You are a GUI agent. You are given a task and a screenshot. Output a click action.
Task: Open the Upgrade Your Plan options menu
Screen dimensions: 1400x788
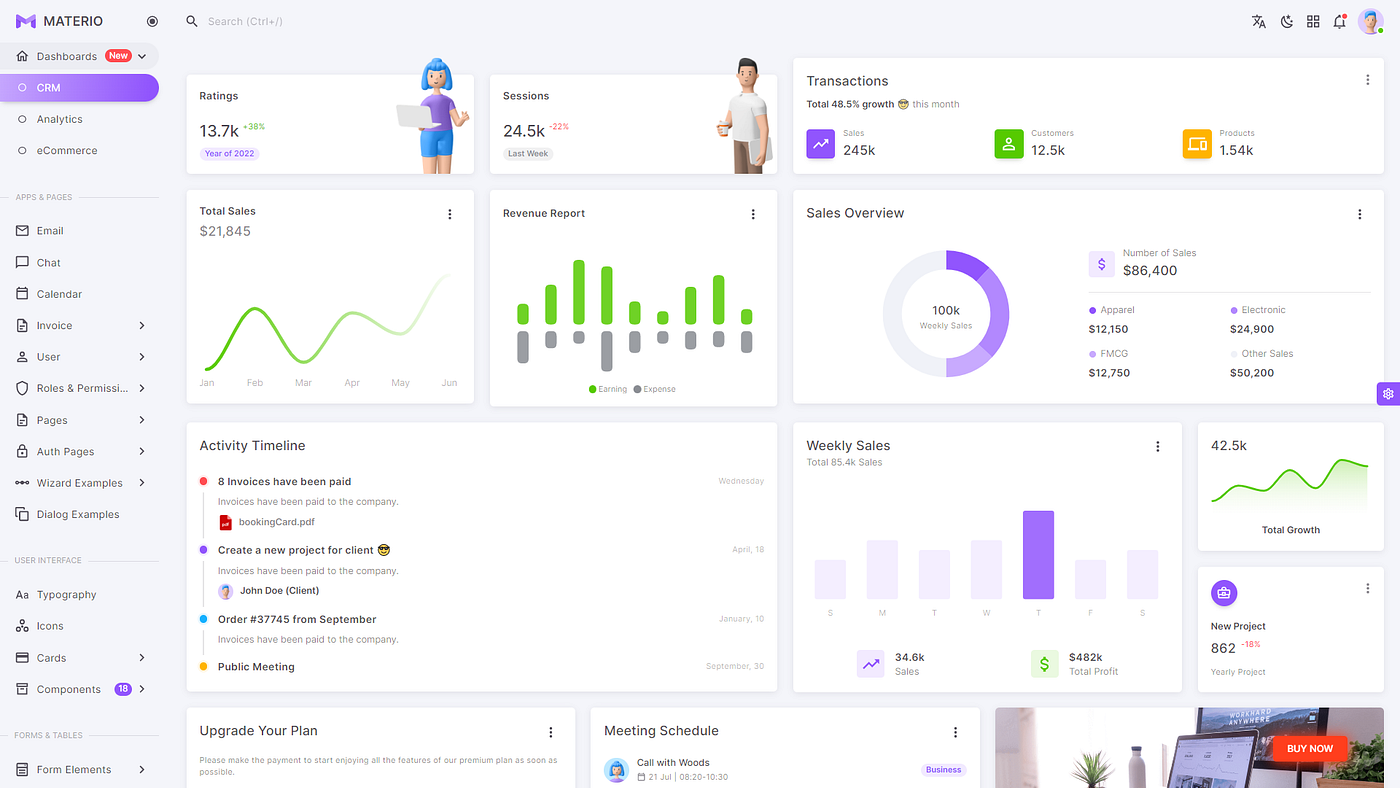pyautogui.click(x=551, y=733)
